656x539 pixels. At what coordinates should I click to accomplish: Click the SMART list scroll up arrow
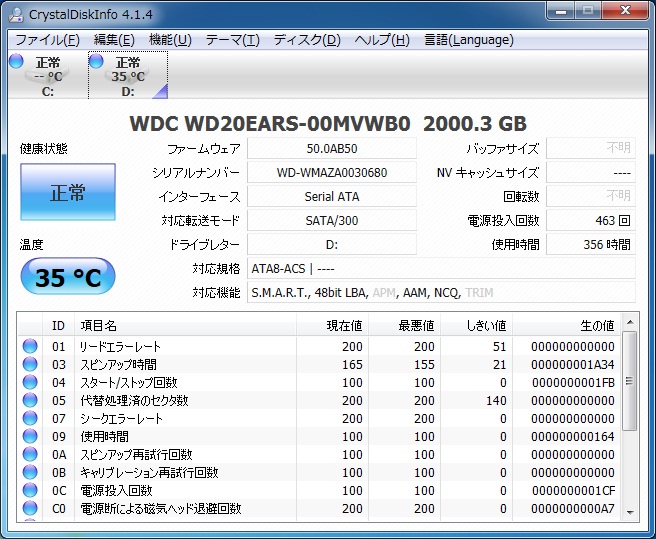point(630,322)
